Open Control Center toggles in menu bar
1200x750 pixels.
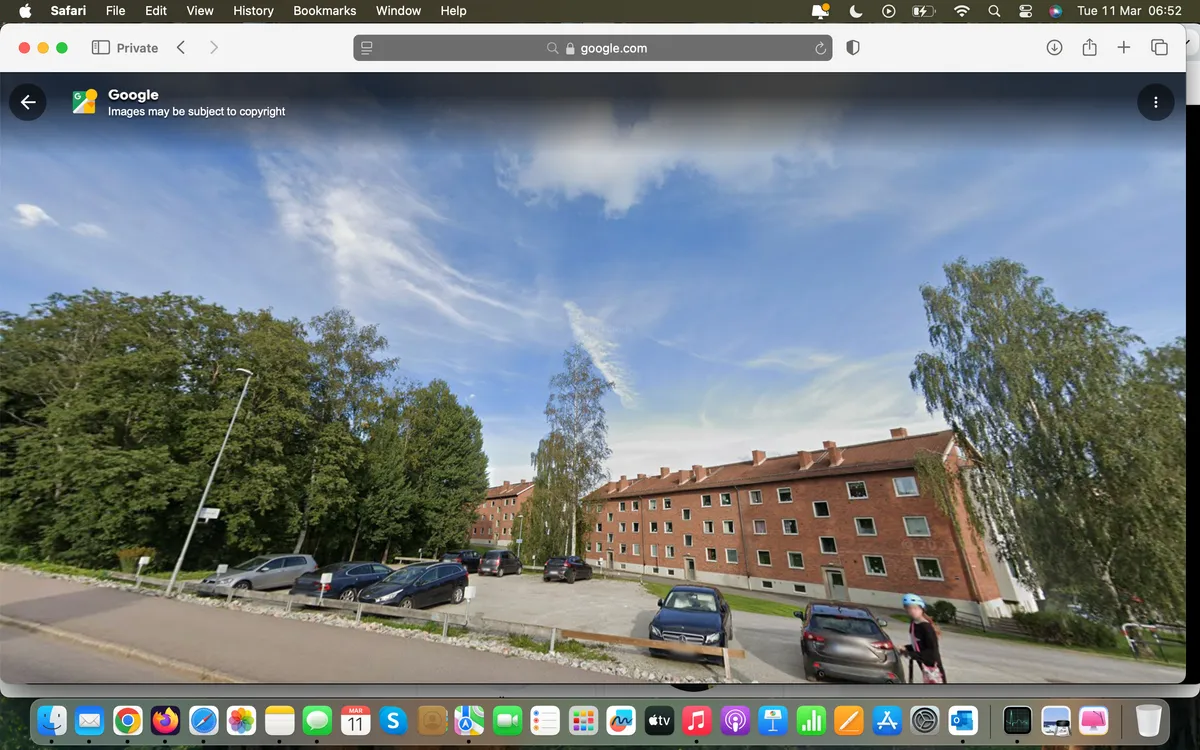(x=1025, y=11)
